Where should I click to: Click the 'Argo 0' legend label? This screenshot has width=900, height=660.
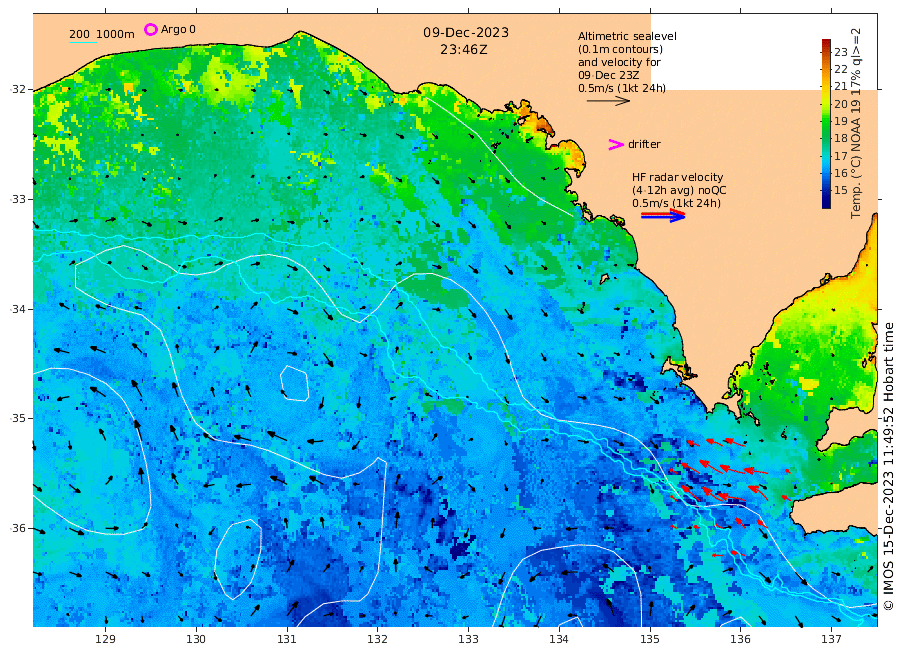[178, 29]
